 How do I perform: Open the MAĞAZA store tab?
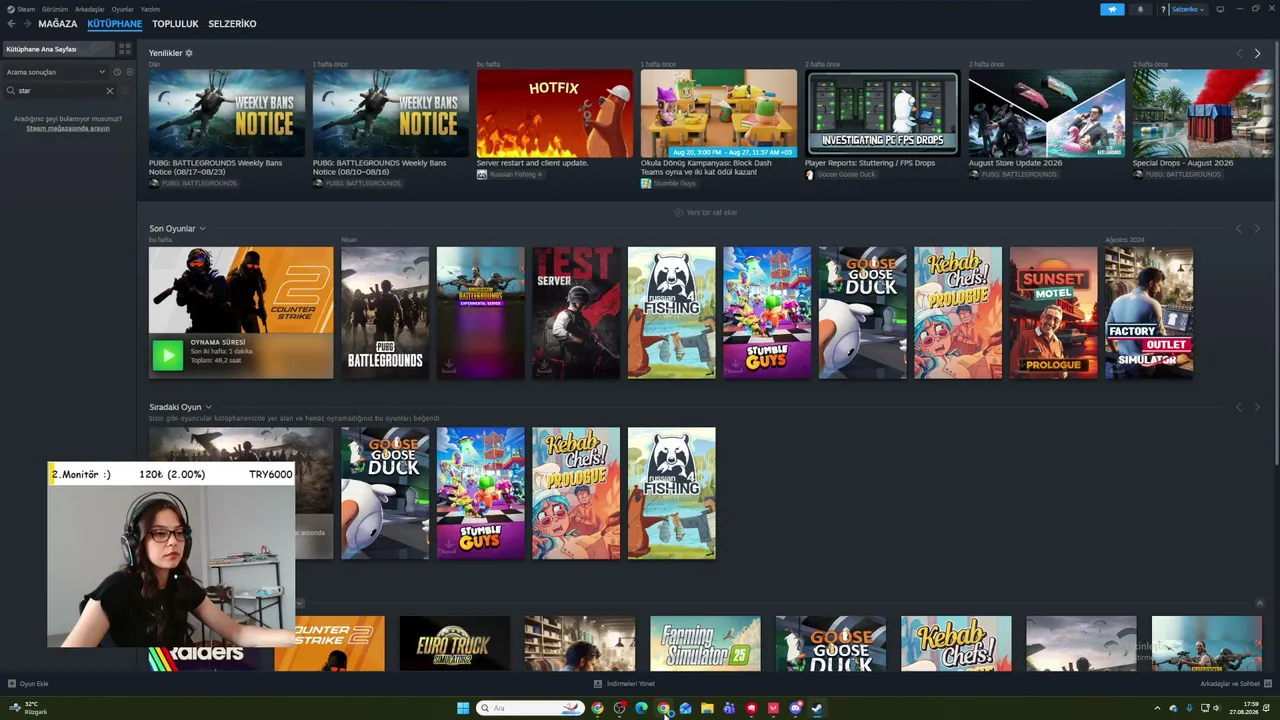(x=57, y=24)
